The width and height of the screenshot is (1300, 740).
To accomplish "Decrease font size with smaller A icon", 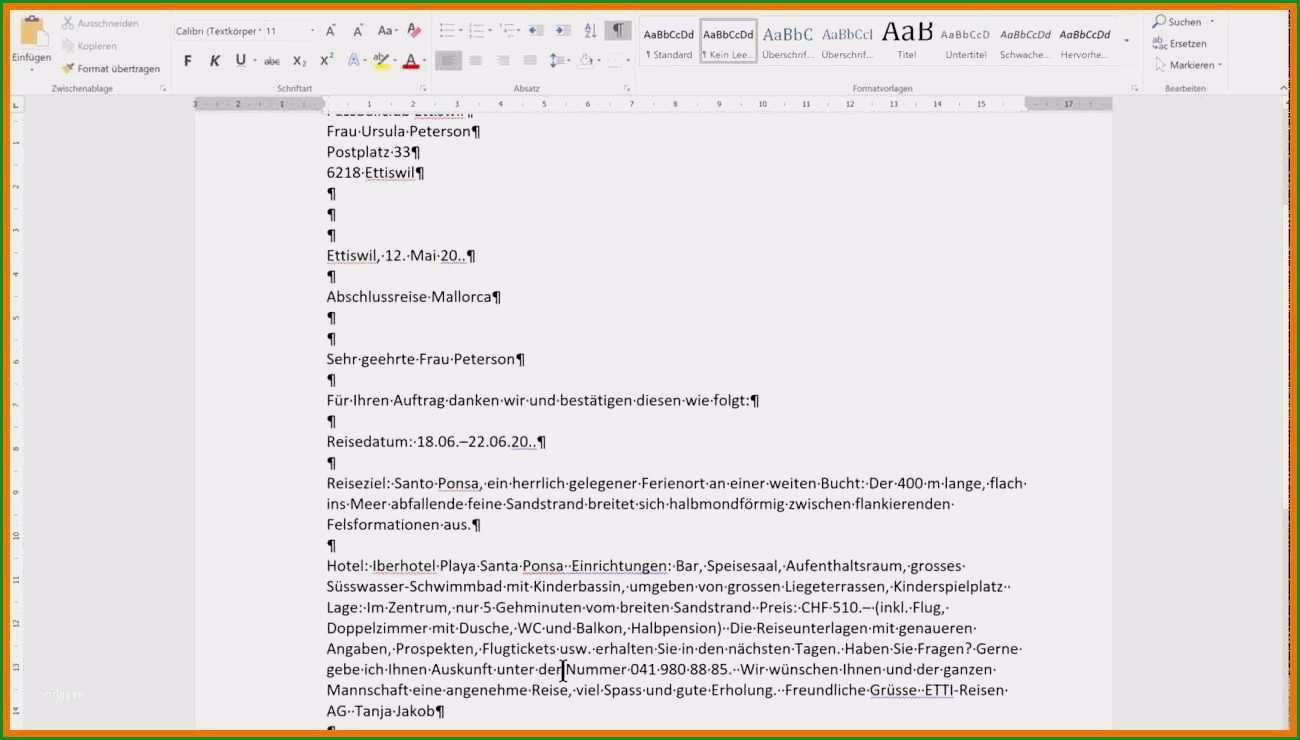I will click(x=357, y=31).
